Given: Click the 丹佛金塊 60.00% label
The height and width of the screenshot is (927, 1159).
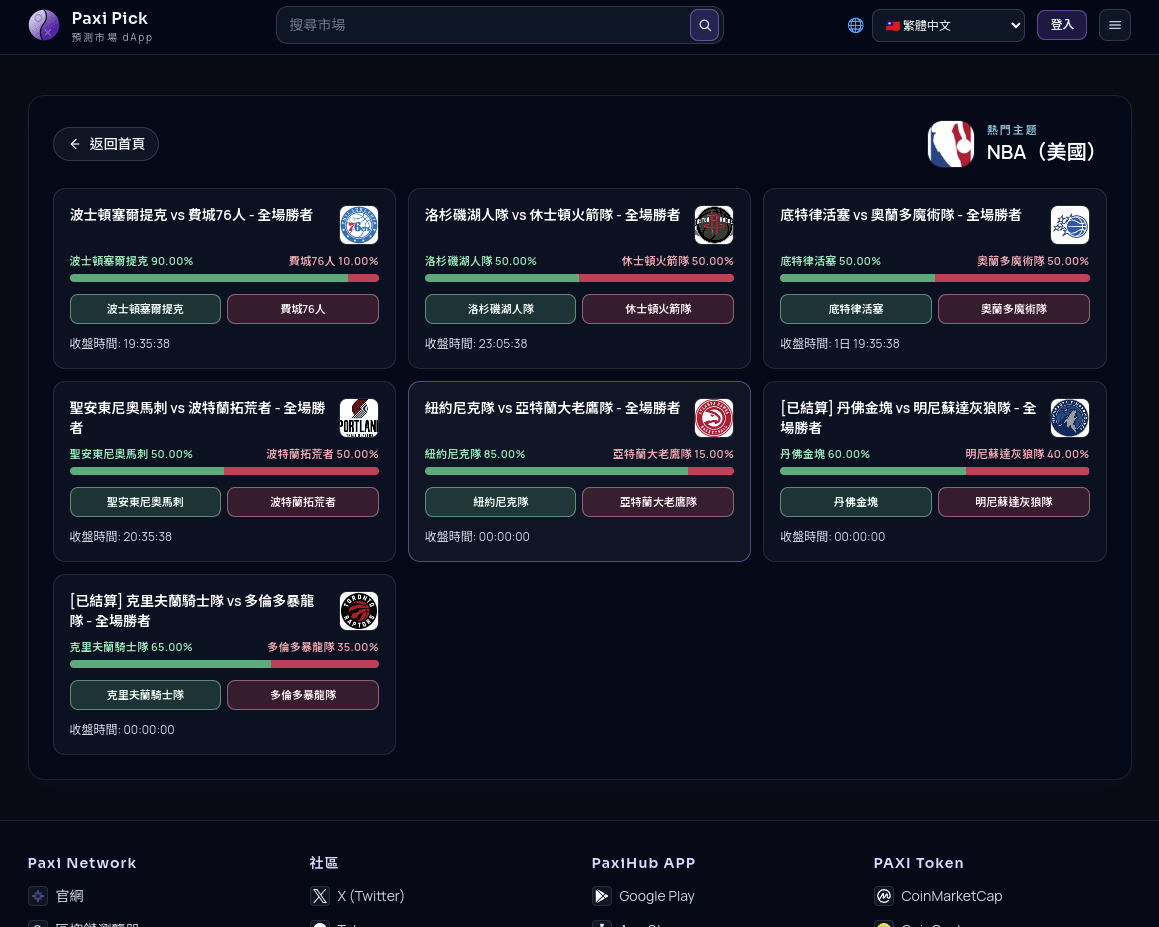Looking at the screenshot, I should pos(825,454).
